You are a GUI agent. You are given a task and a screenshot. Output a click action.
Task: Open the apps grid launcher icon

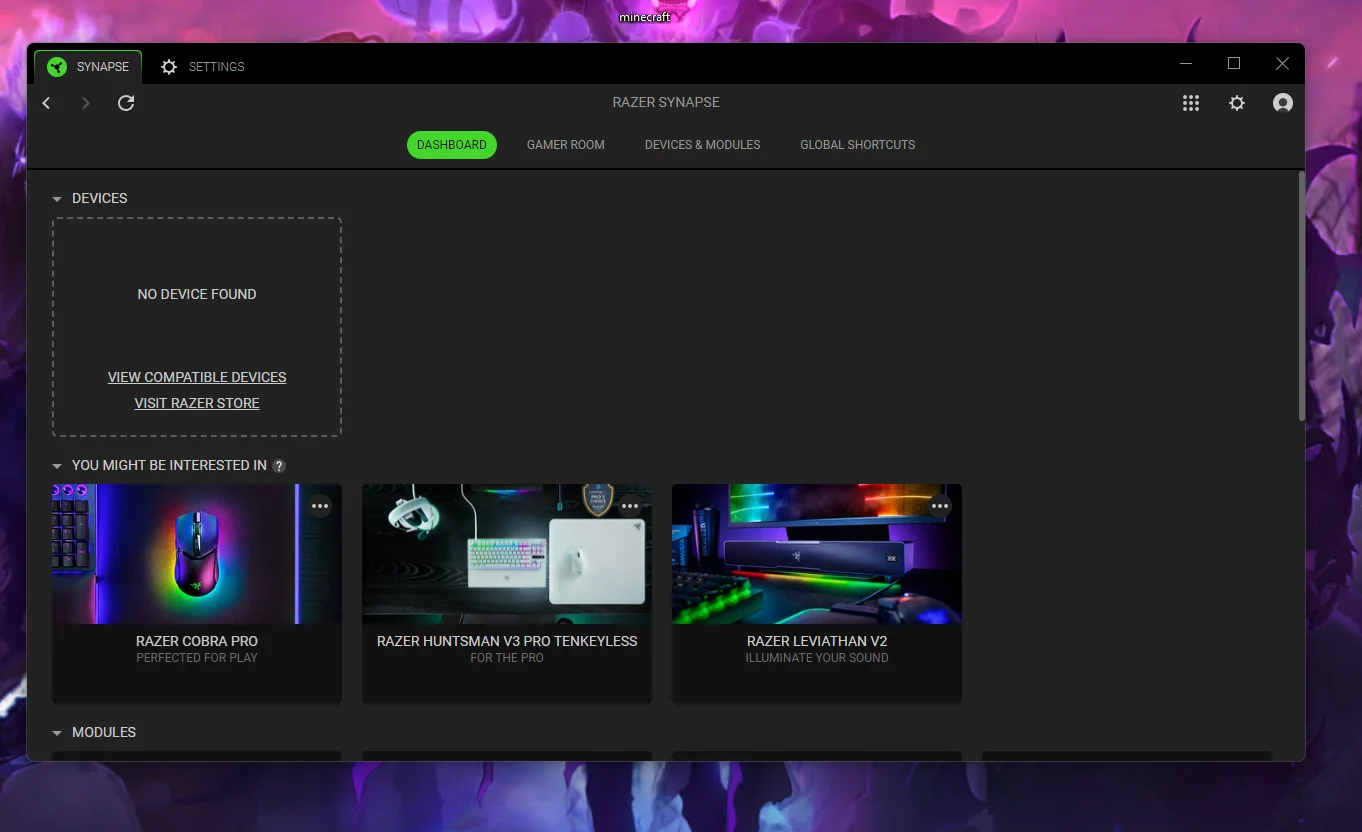pos(1191,103)
